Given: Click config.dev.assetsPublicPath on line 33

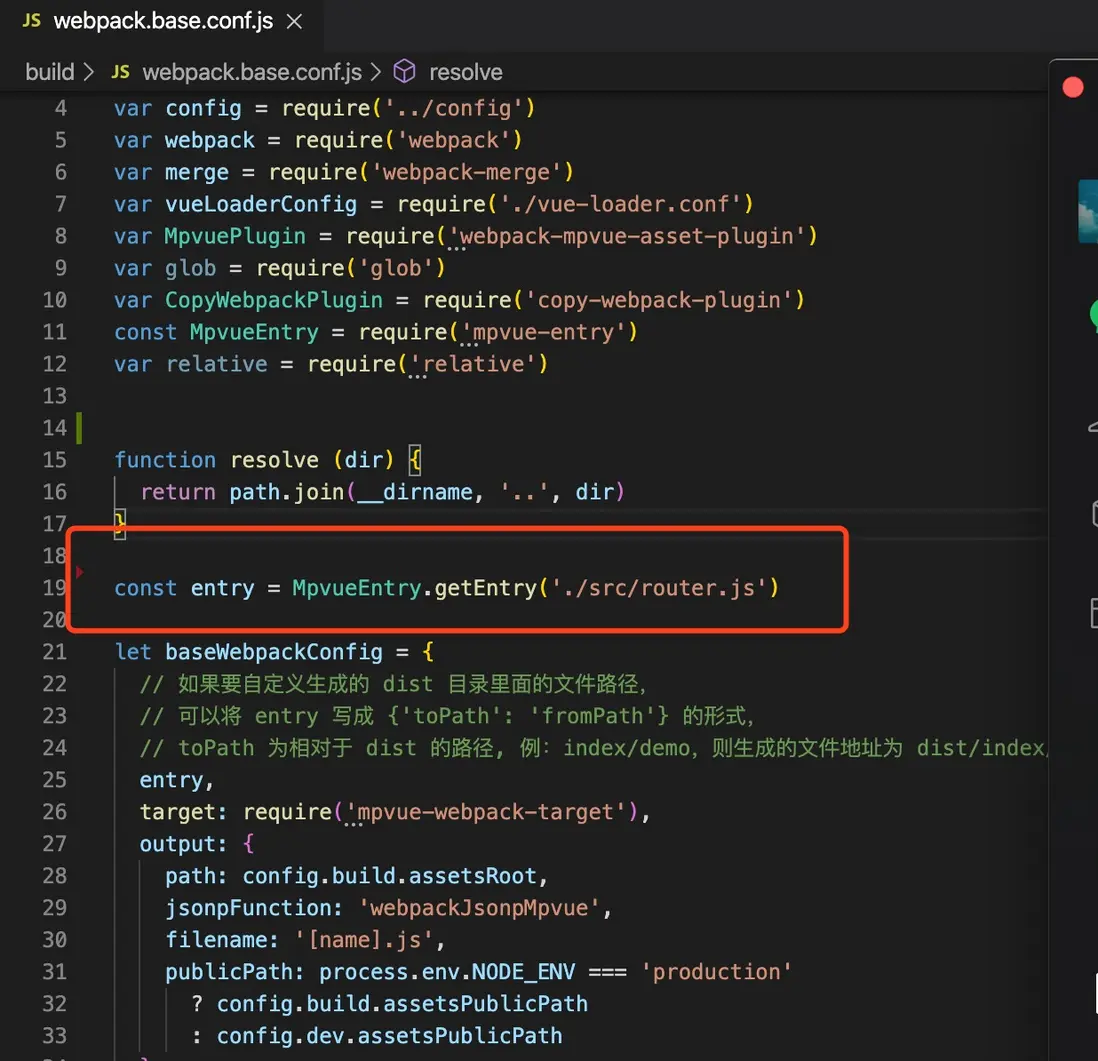Looking at the screenshot, I should tap(389, 1036).
